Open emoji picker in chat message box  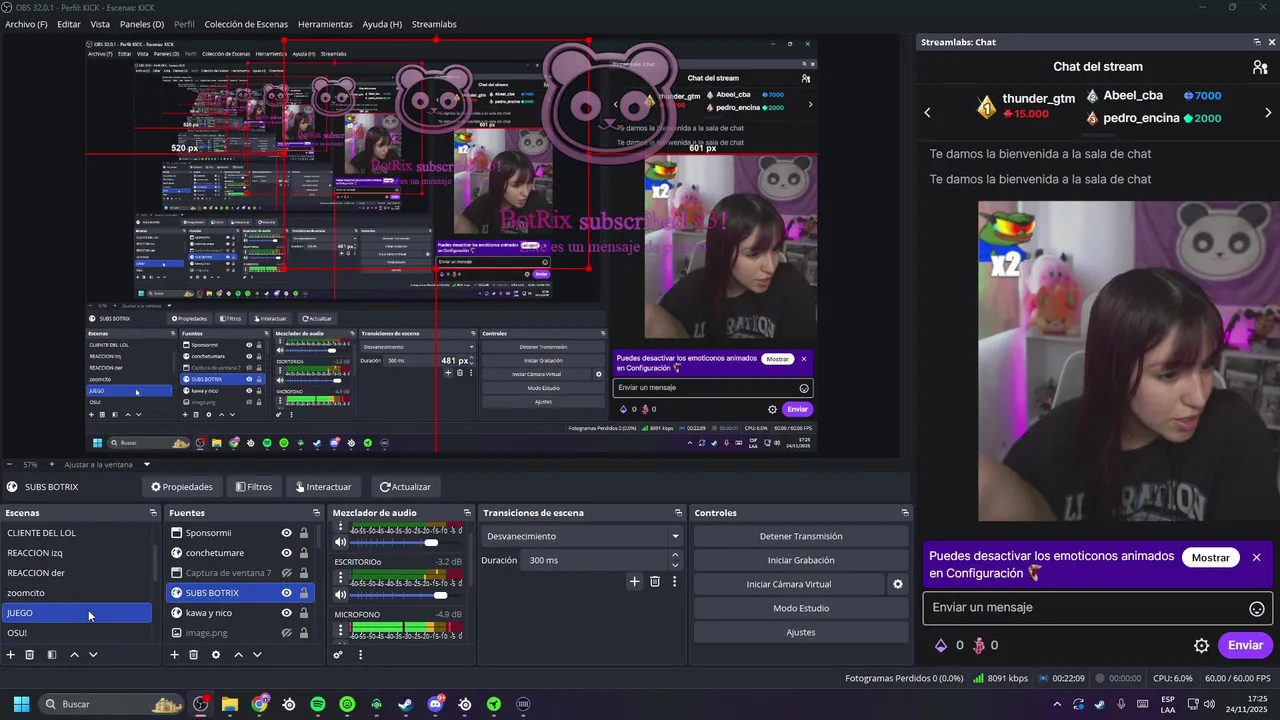pos(1257,609)
